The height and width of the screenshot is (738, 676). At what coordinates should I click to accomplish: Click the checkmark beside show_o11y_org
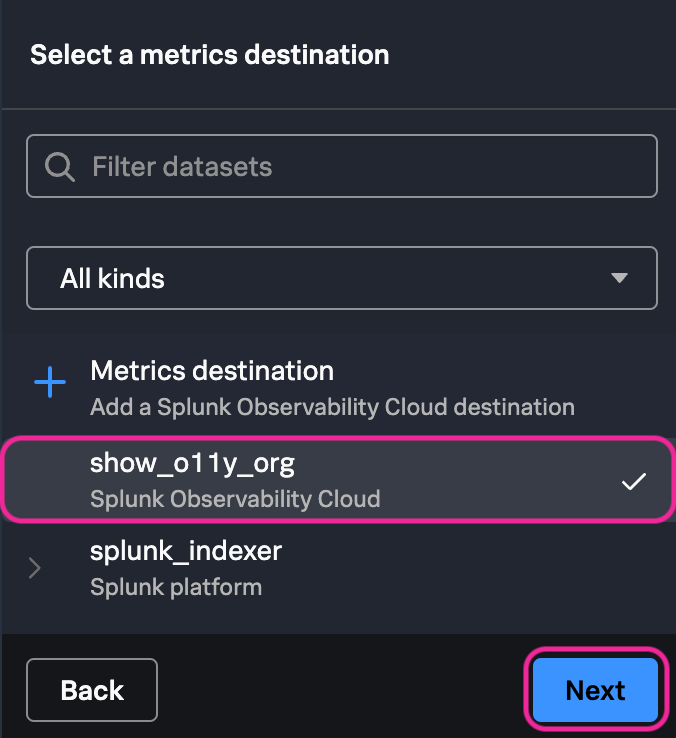(x=633, y=481)
